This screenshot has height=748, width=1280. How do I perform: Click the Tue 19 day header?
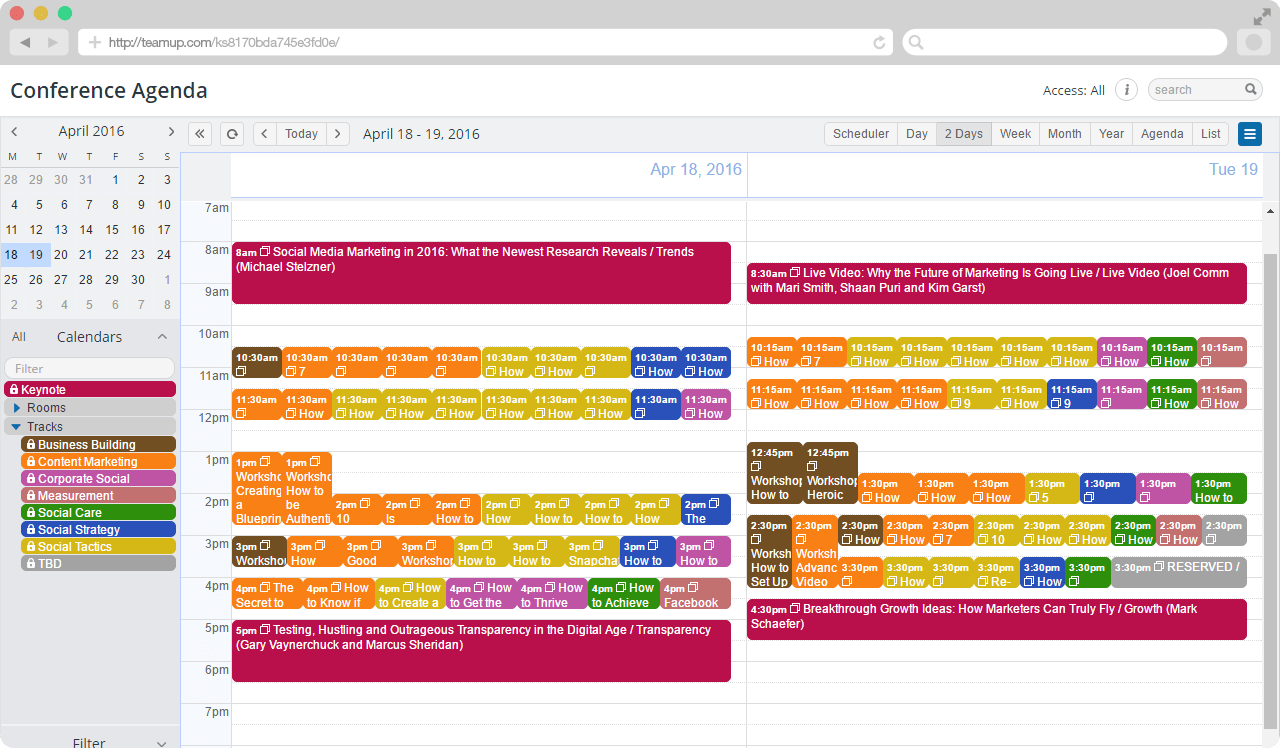[1233, 169]
